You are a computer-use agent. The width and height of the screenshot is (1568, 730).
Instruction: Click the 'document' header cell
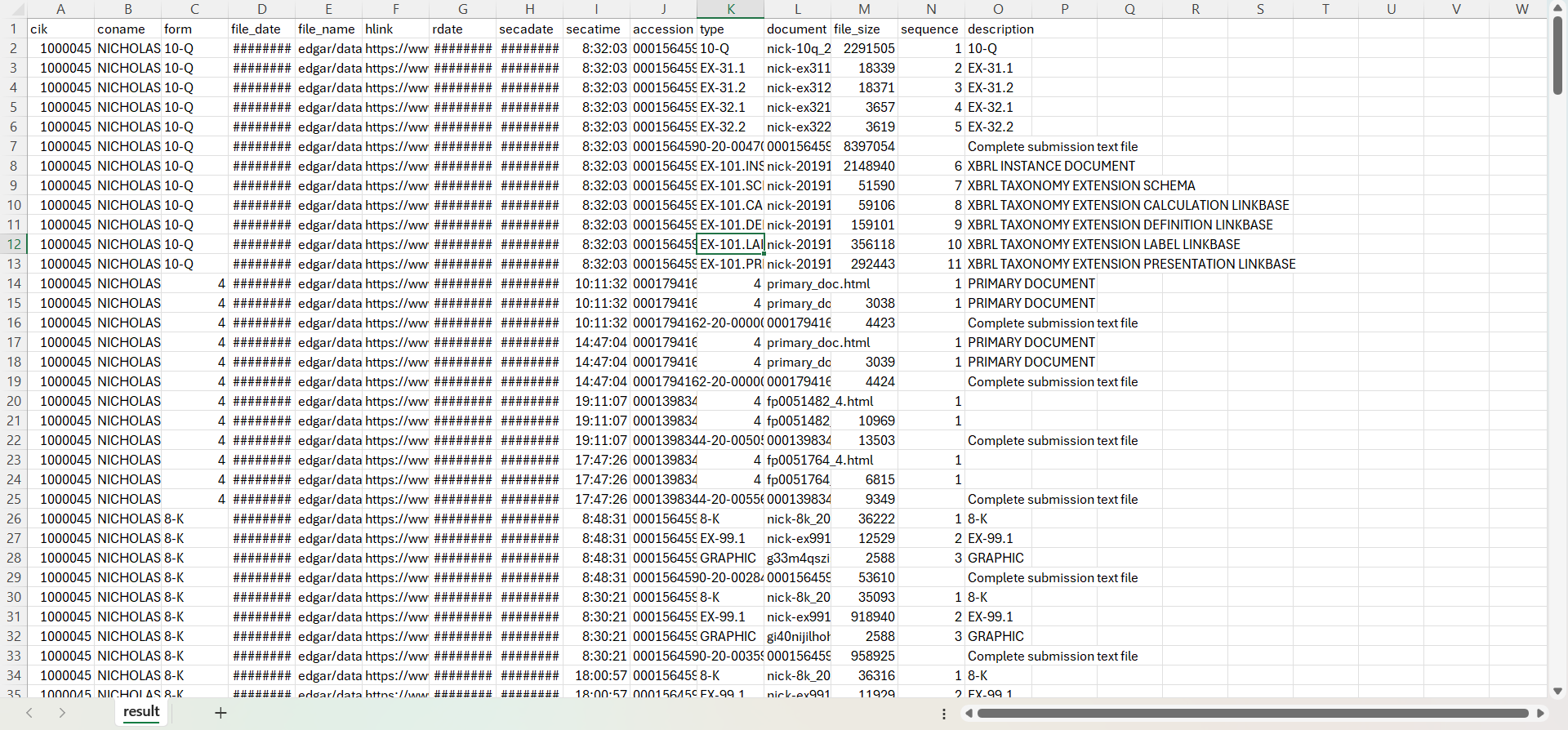pos(797,29)
